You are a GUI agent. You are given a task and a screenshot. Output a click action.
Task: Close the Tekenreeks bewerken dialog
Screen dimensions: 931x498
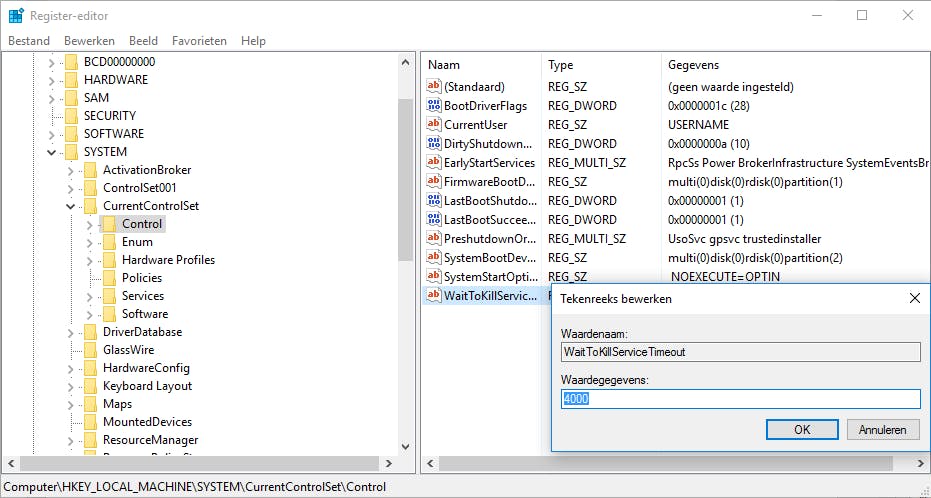914,299
